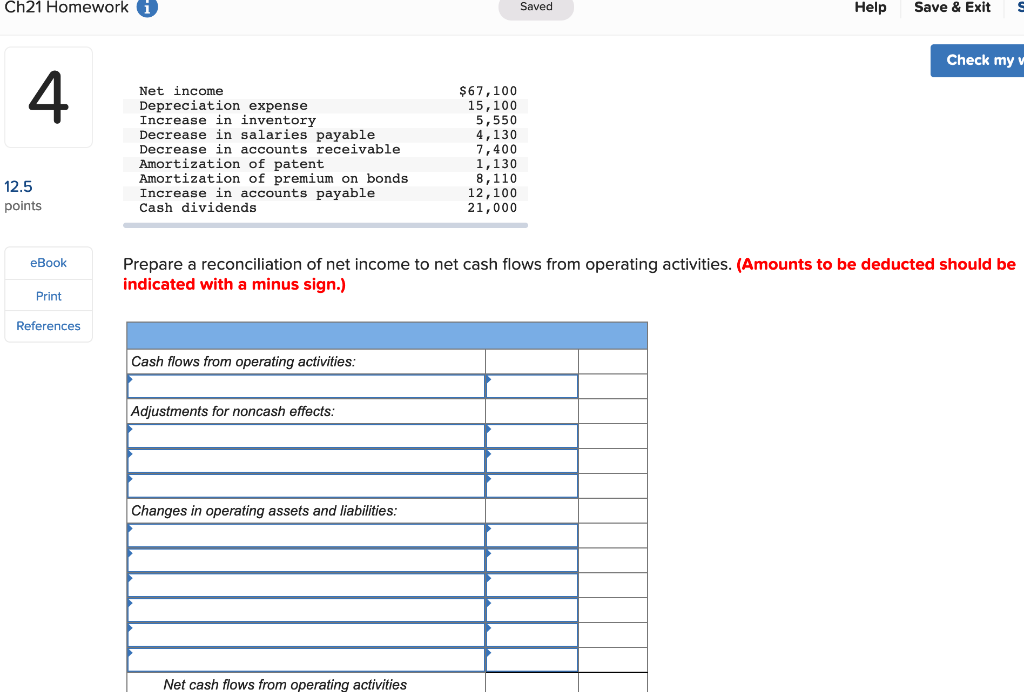Open the fifth dropdown under Changes in operating assets

(x=306, y=634)
